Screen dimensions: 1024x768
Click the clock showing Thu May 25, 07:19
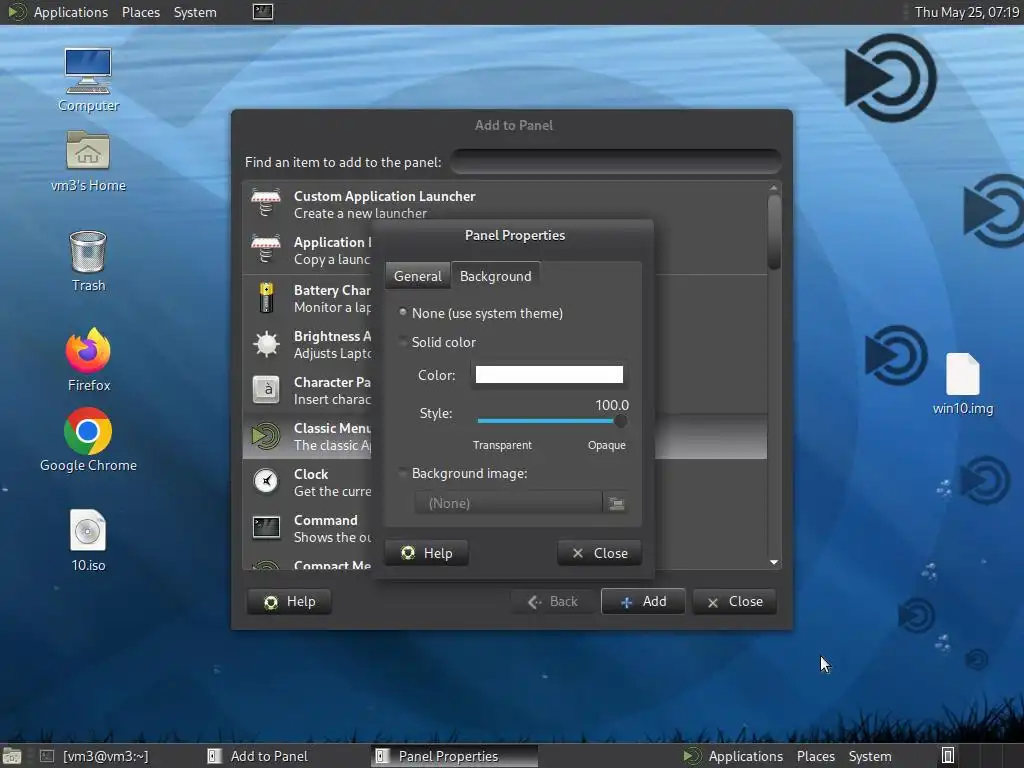click(966, 12)
